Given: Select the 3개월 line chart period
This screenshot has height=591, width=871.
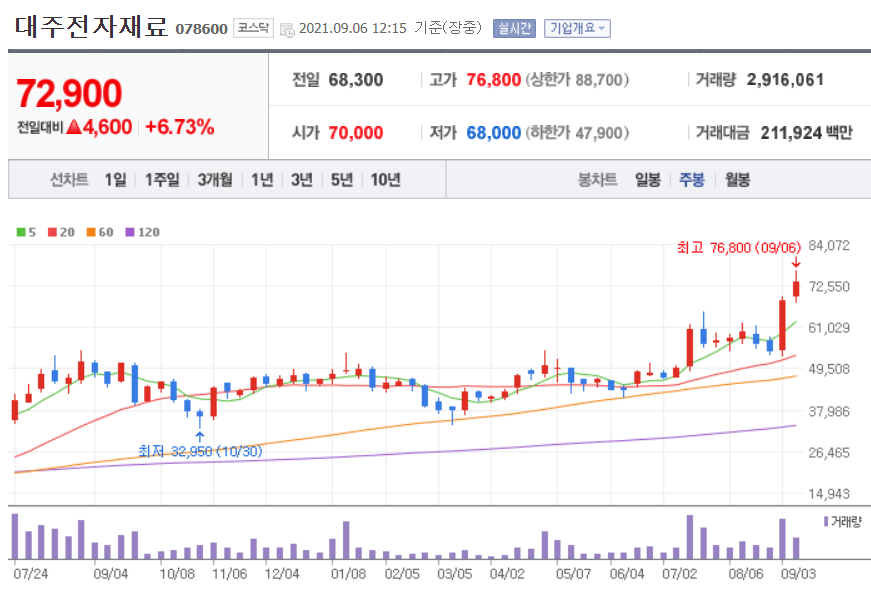Looking at the screenshot, I should [x=215, y=179].
